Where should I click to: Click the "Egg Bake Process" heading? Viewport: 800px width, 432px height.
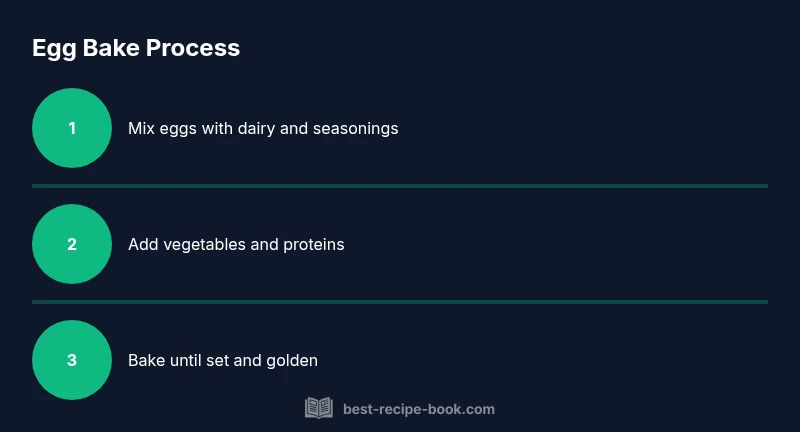136,47
